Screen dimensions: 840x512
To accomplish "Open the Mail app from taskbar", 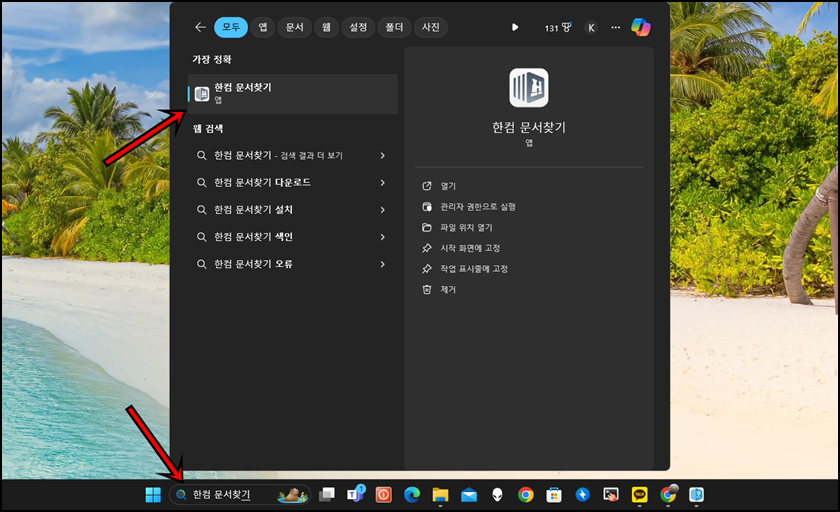I will [x=469, y=495].
